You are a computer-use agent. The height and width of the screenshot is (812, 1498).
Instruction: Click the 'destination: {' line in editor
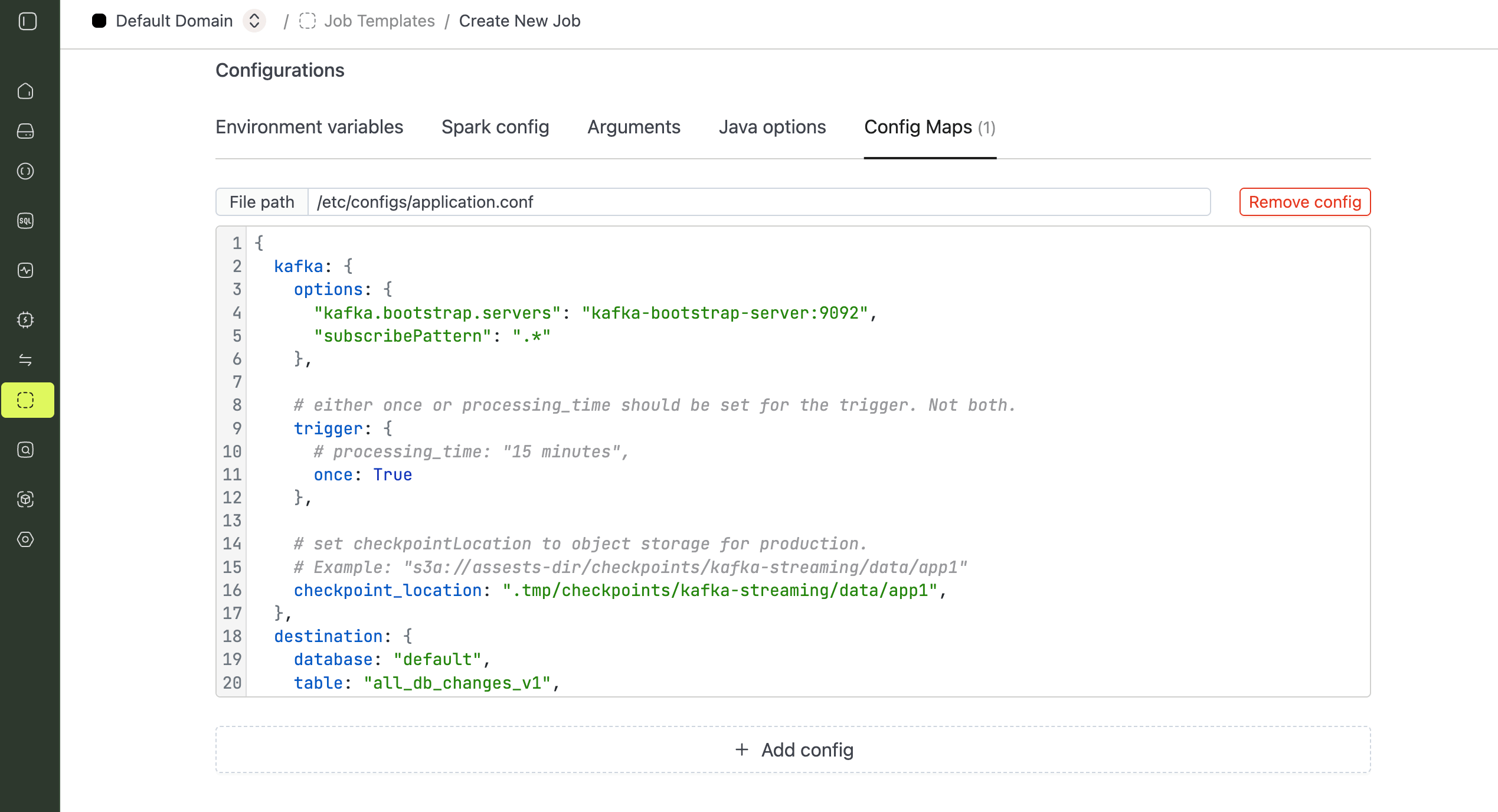[x=344, y=636]
